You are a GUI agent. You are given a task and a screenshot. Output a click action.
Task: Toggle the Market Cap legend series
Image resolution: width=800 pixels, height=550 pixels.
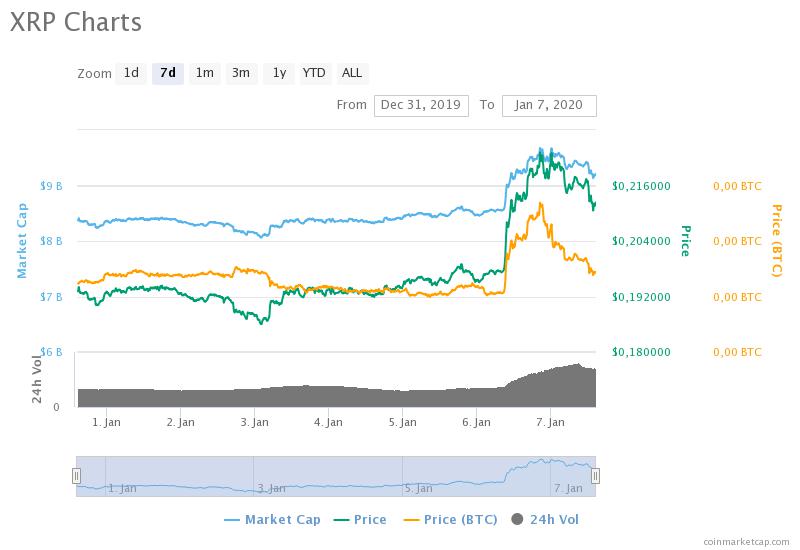point(272,519)
